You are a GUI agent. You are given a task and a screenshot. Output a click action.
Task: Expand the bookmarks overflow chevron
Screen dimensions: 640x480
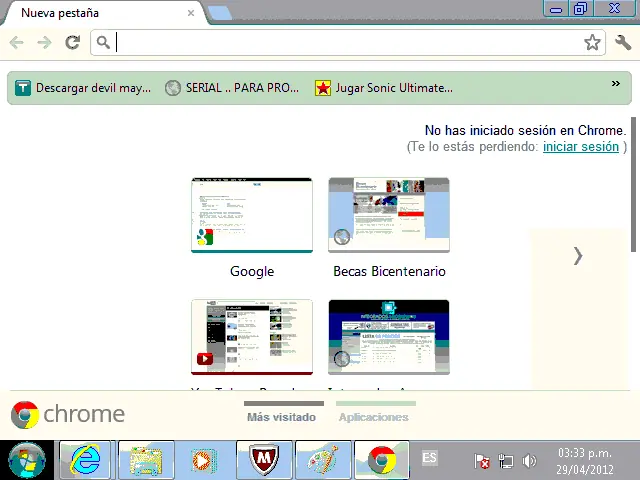coord(616,84)
